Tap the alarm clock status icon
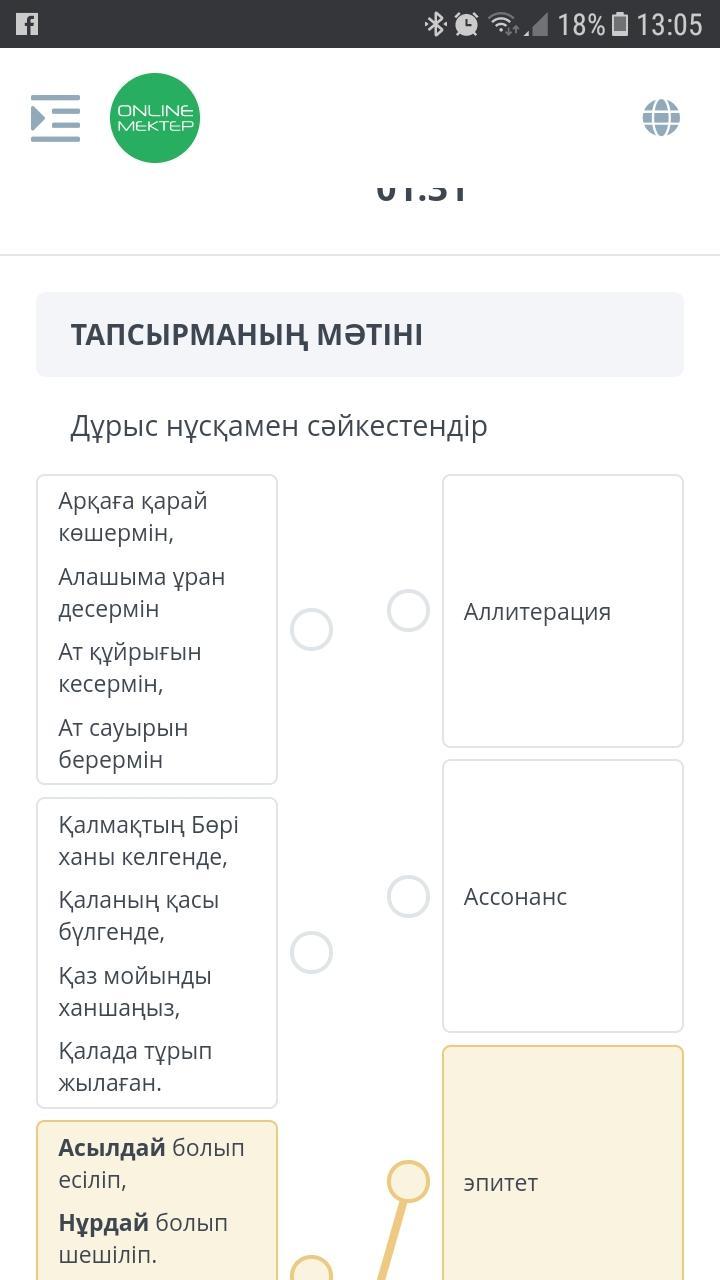 point(466,24)
